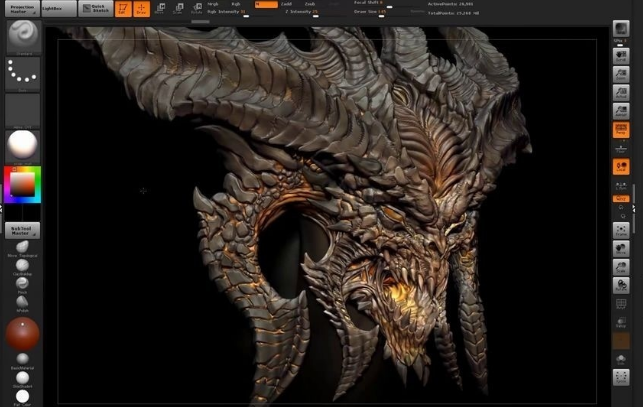The image size is (643, 407).
Task: Select the Zoom canvas icon
Action: pyautogui.click(x=621, y=75)
